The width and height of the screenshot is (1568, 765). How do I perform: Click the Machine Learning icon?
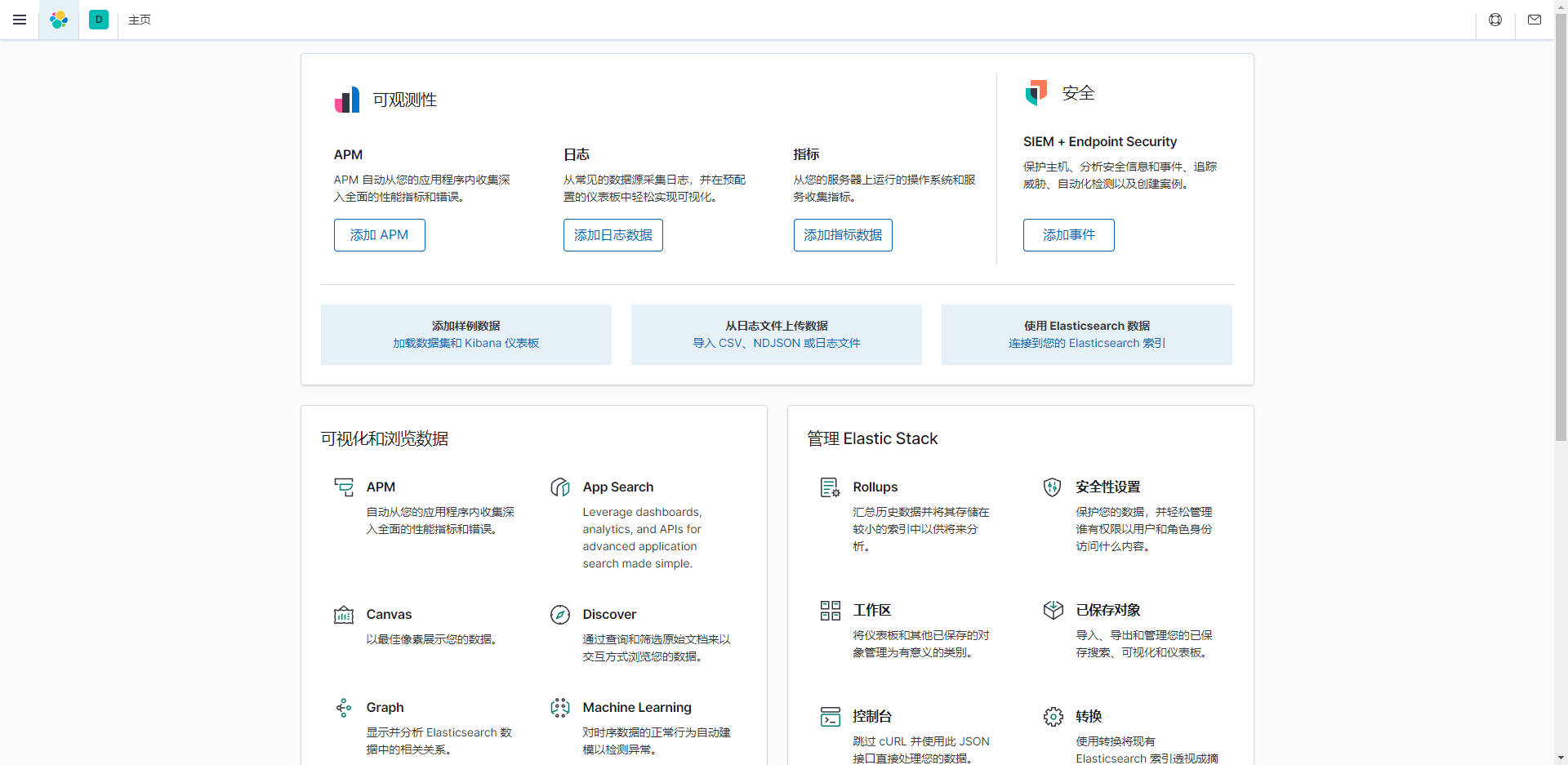coord(560,708)
